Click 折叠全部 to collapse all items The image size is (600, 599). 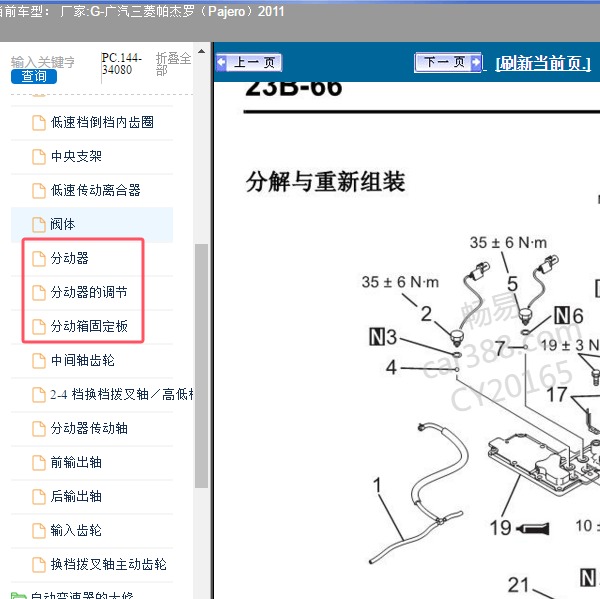pyautogui.click(x=173, y=64)
